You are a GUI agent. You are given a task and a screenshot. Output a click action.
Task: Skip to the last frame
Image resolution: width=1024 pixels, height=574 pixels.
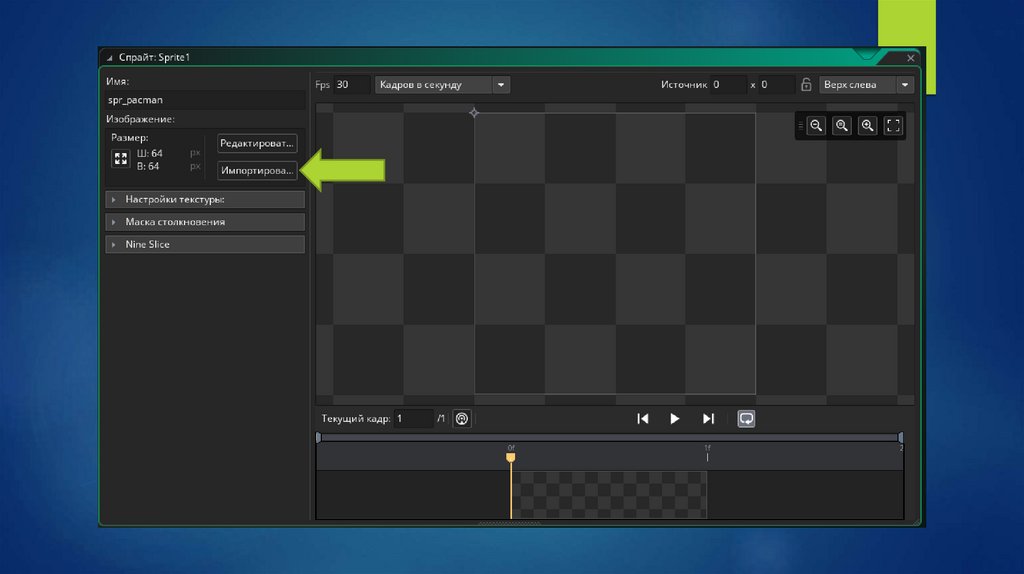tap(708, 419)
